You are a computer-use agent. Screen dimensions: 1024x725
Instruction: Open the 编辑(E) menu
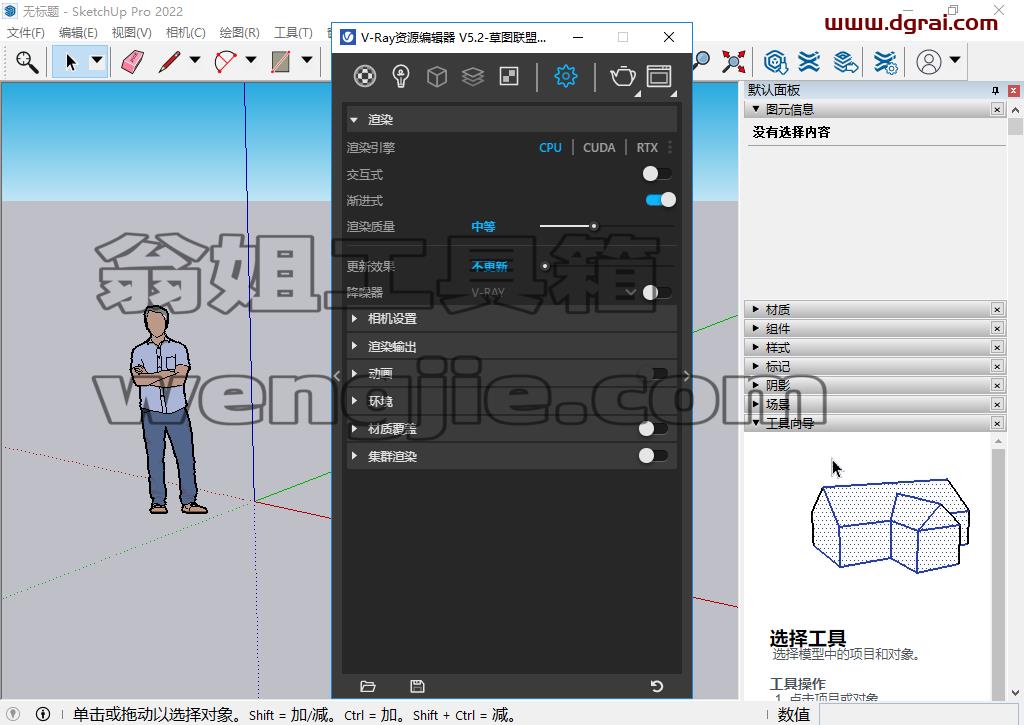[x=78, y=32]
